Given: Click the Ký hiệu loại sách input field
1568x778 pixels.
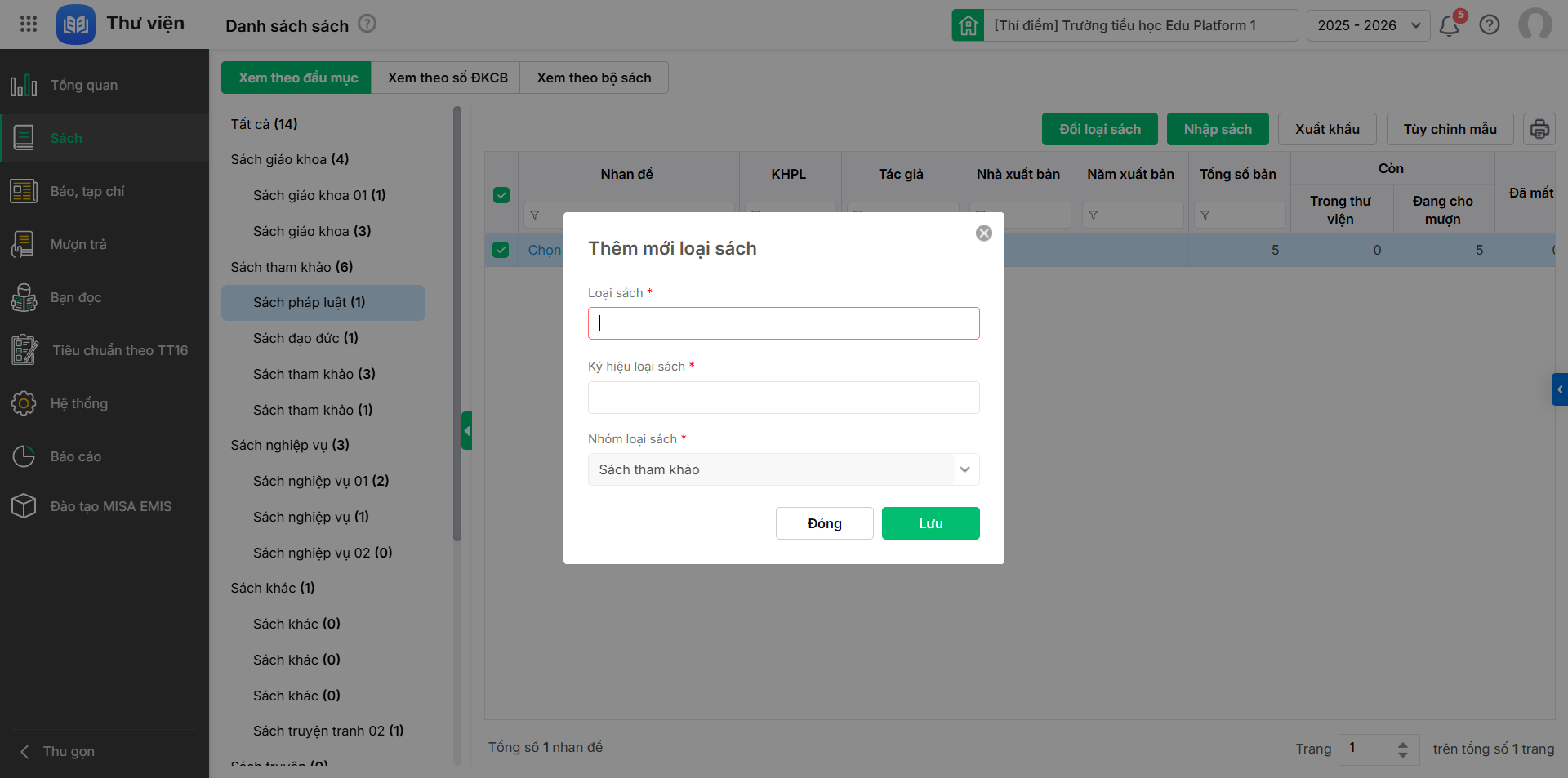Looking at the screenshot, I should pos(783,398).
